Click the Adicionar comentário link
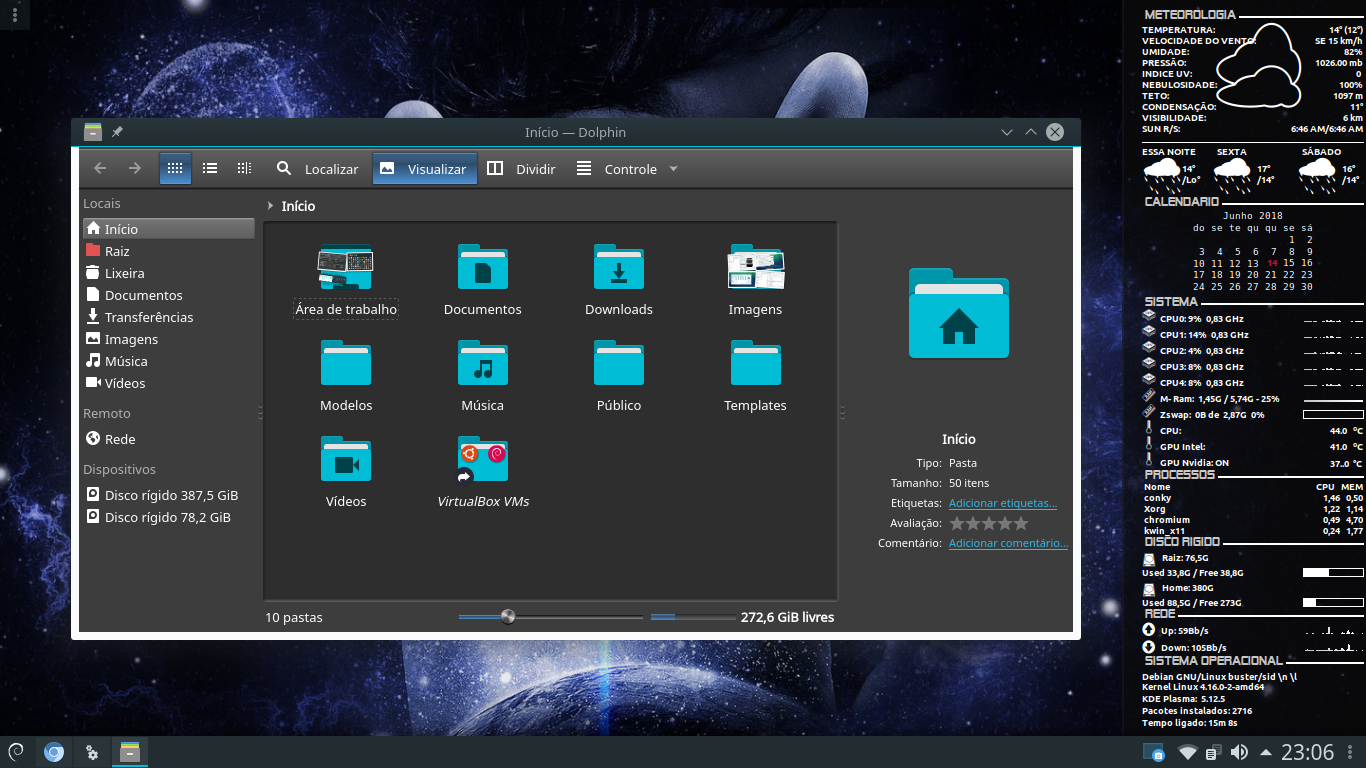The width and height of the screenshot is (1366, 768). click(1007, 543)
